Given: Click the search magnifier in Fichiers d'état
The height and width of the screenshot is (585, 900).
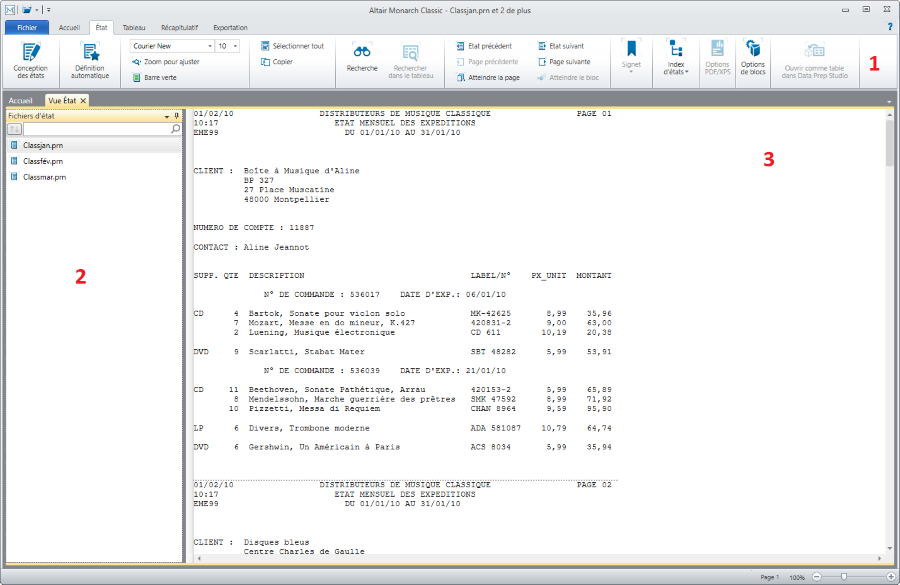Looking at the screenshot, I should [175, 129].
